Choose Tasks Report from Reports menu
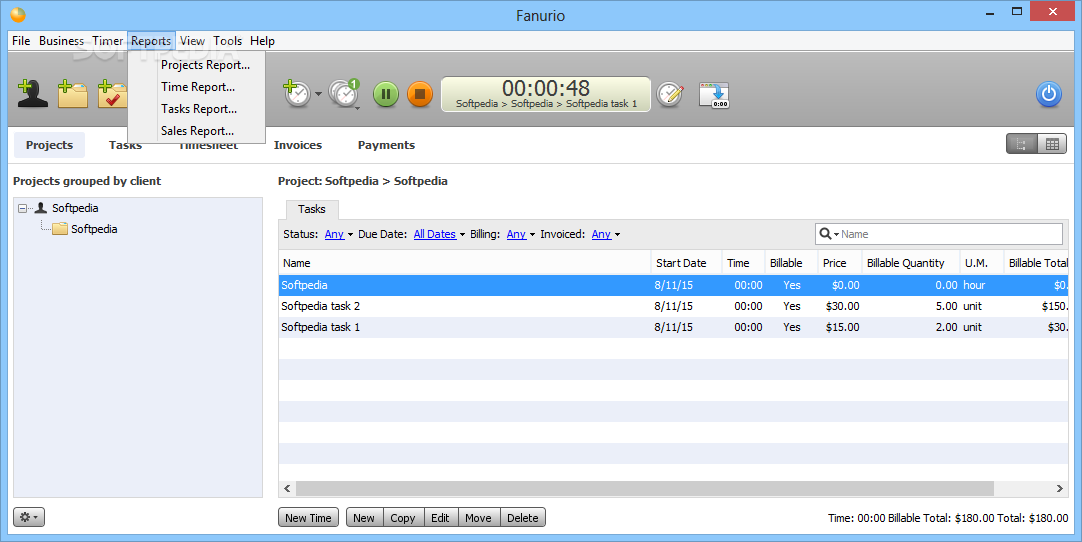Screen dimensions: 1082x542 (x=197, y=109)
